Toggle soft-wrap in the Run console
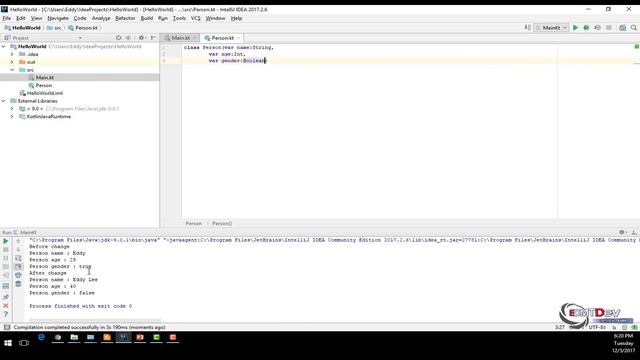 [x=18, y=258]
